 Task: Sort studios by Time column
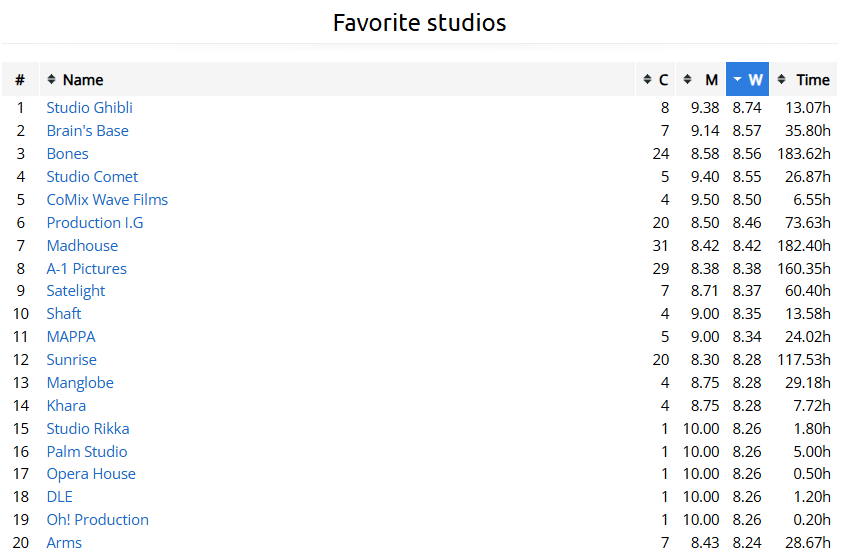pos(804,80)
